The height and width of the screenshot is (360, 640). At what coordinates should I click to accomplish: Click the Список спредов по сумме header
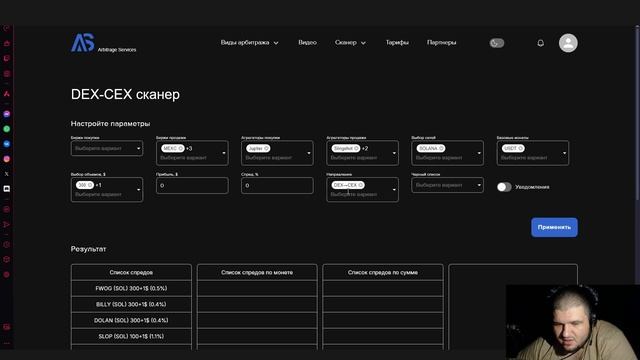382,272
